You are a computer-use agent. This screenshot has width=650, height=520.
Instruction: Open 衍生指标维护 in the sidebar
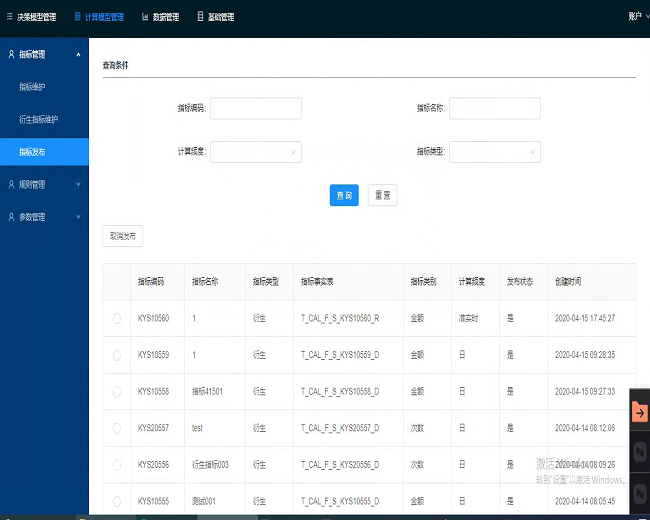38,119
